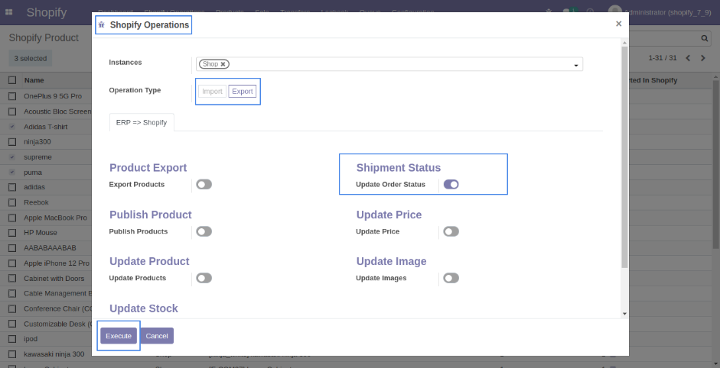Image resolution: width=720 pixels, height=368 pixels.
Task: Click the Update Image section heading
Action: tap(391, 261)
